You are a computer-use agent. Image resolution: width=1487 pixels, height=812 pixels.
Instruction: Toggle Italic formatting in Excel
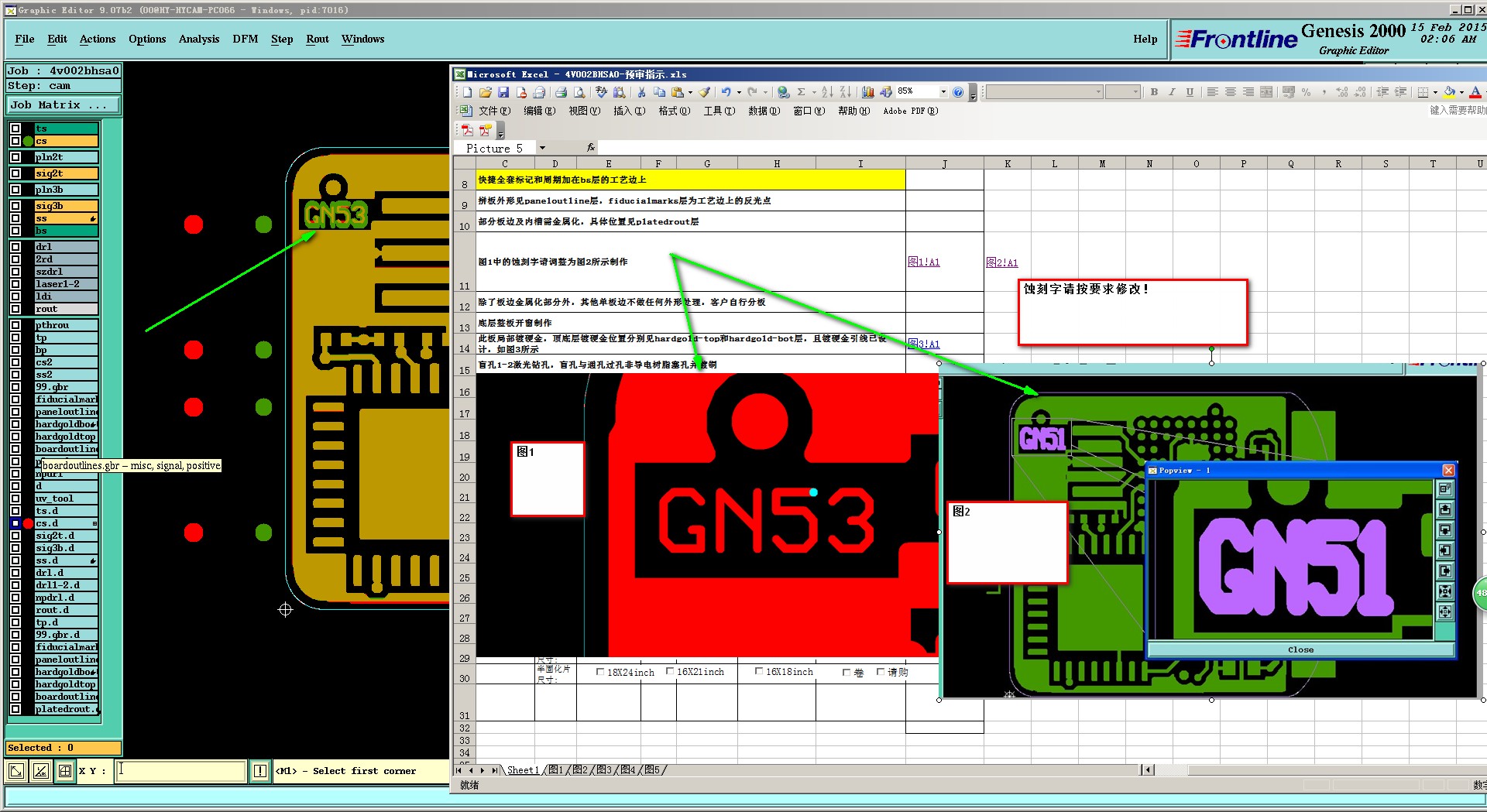[x=1172, y=92]
